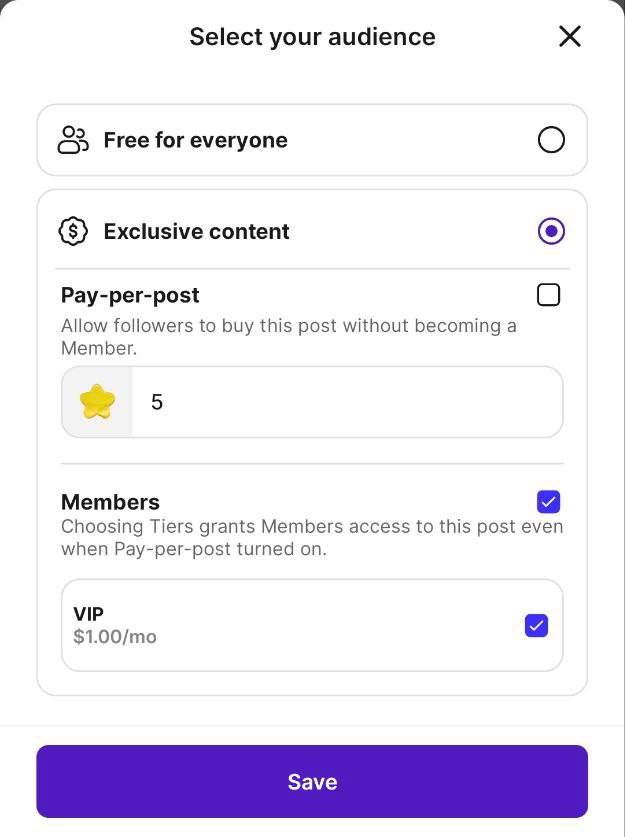Click the Free for everyone label text
The width and height of the screenshot is (625, 837).
click(195, 140)
